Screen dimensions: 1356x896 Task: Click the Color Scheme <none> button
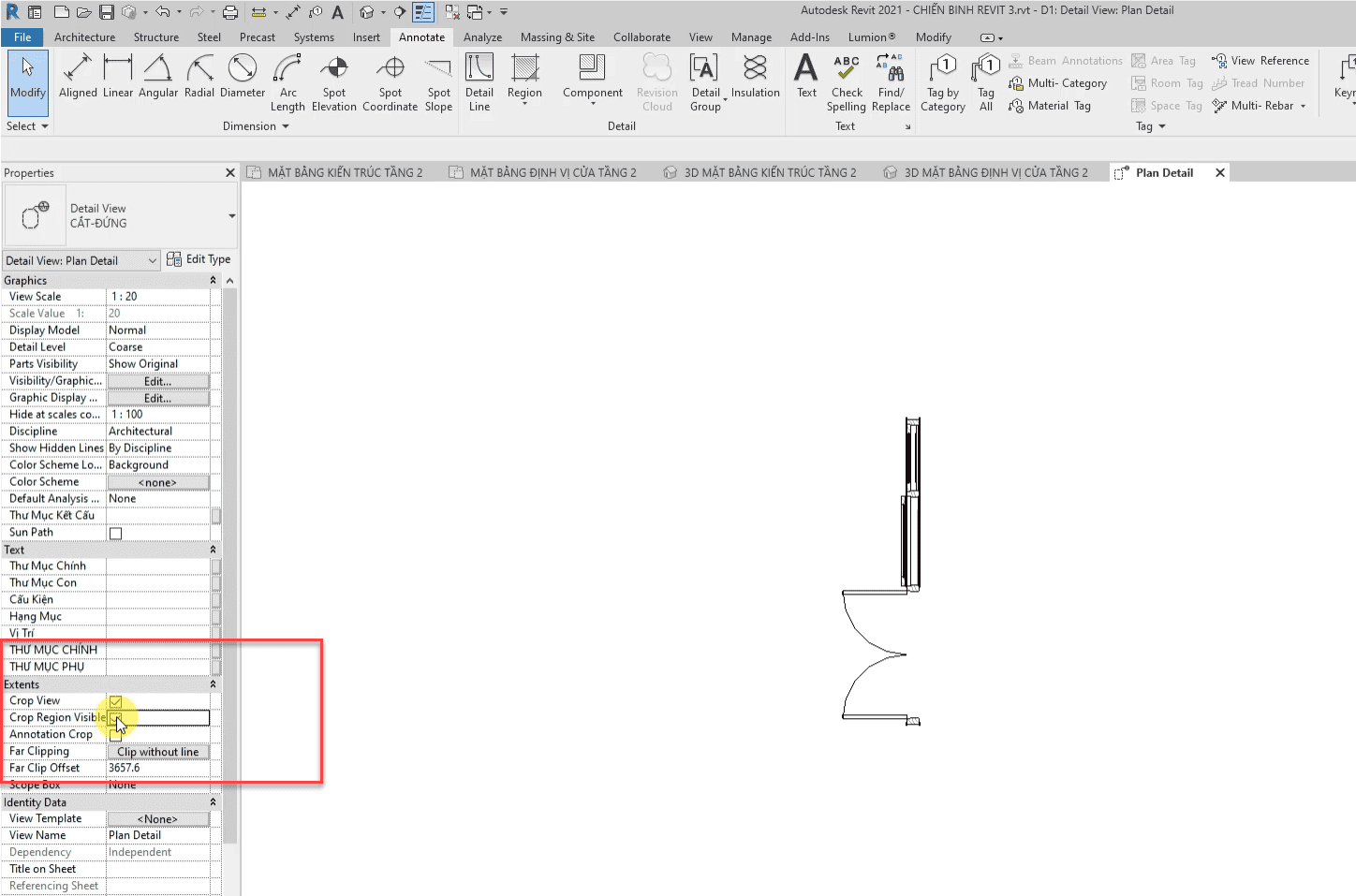tap(158, 482)
